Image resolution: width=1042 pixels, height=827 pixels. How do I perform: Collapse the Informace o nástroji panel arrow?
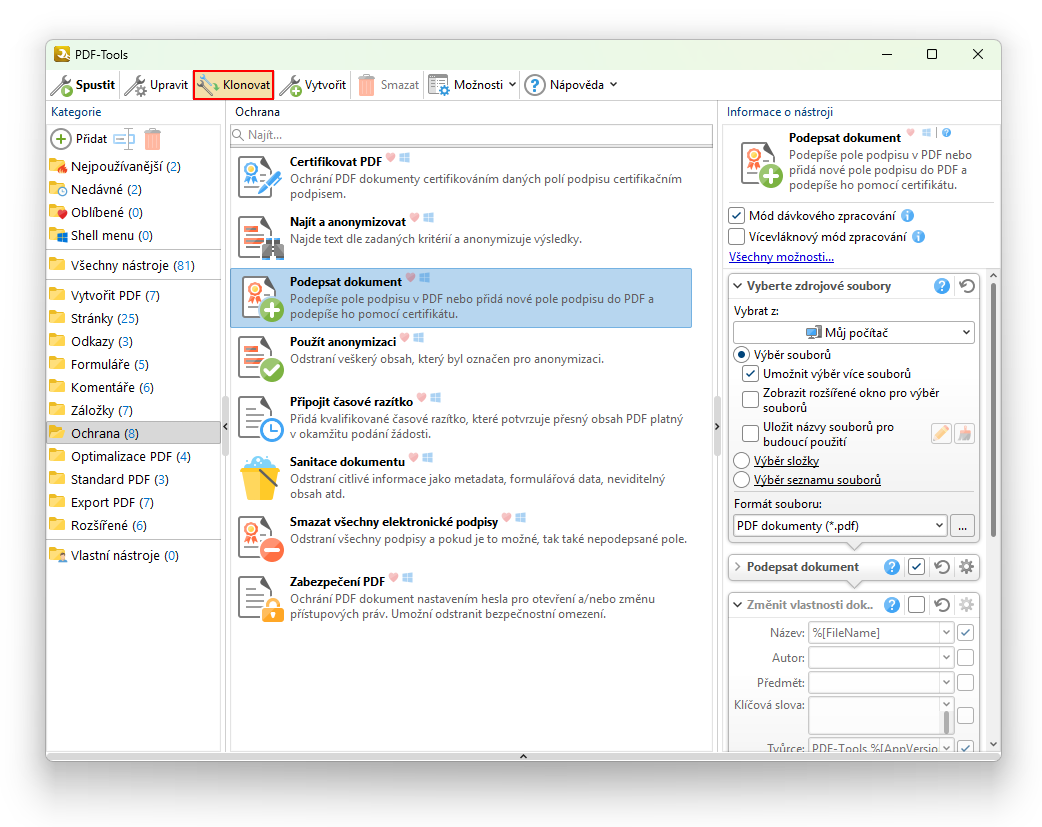click(x=717, y=426)
